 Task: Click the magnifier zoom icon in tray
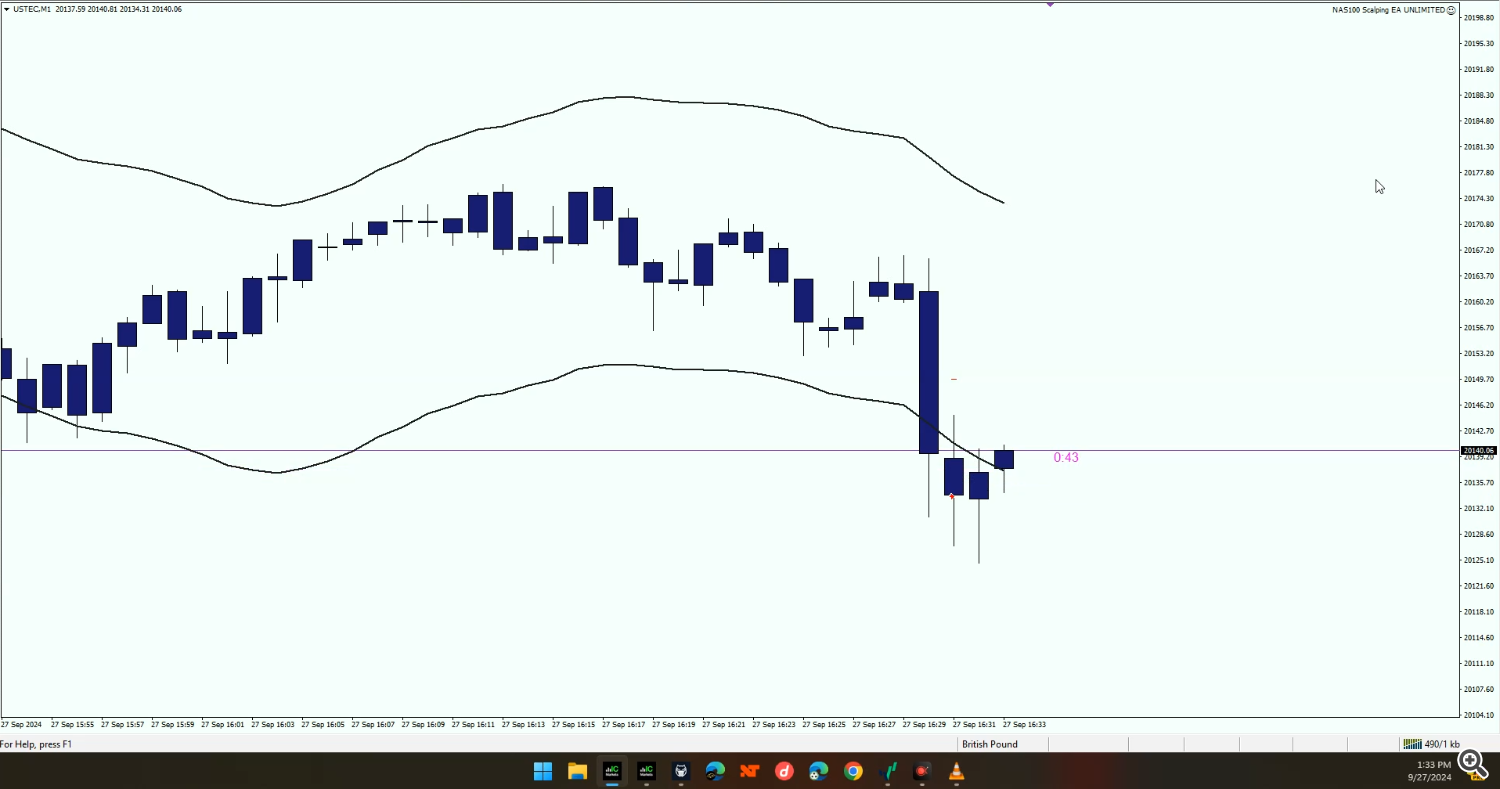pyautogui.click(x=1472, y=763)
